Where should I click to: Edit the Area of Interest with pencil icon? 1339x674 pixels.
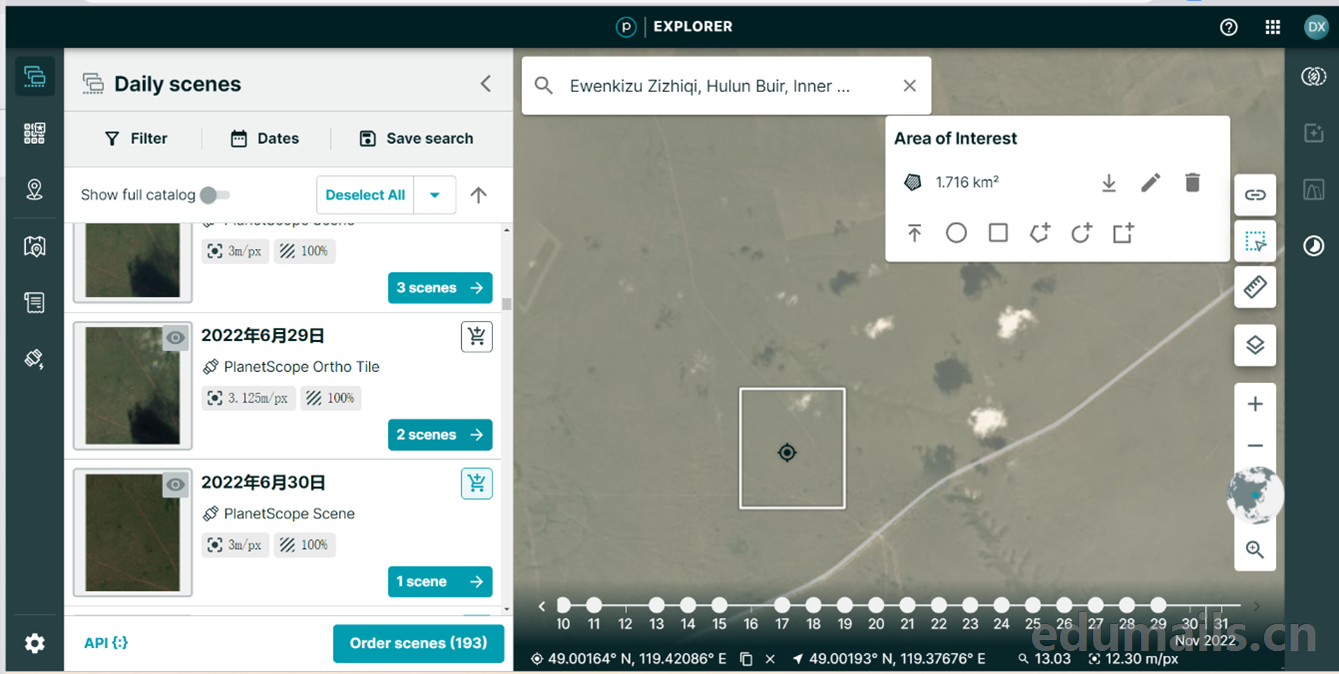[1150, 183]
